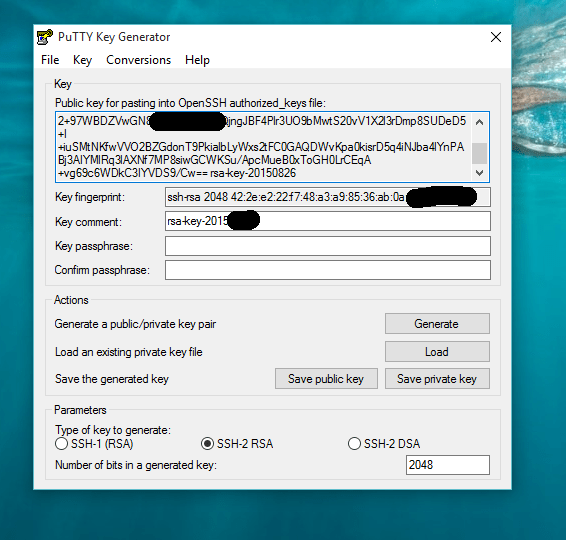566x540 pixels.
Task: Click the public key scrollbar thumb
Action: tap(479, 153)
